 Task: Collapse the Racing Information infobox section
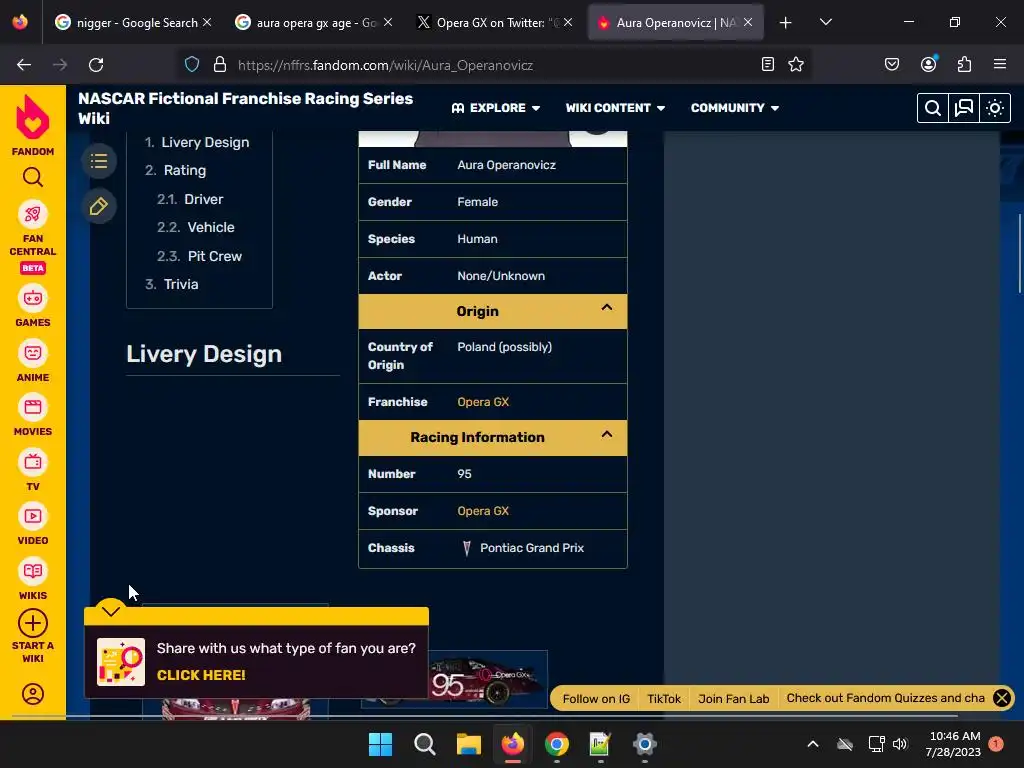click(x=607, y=434)
